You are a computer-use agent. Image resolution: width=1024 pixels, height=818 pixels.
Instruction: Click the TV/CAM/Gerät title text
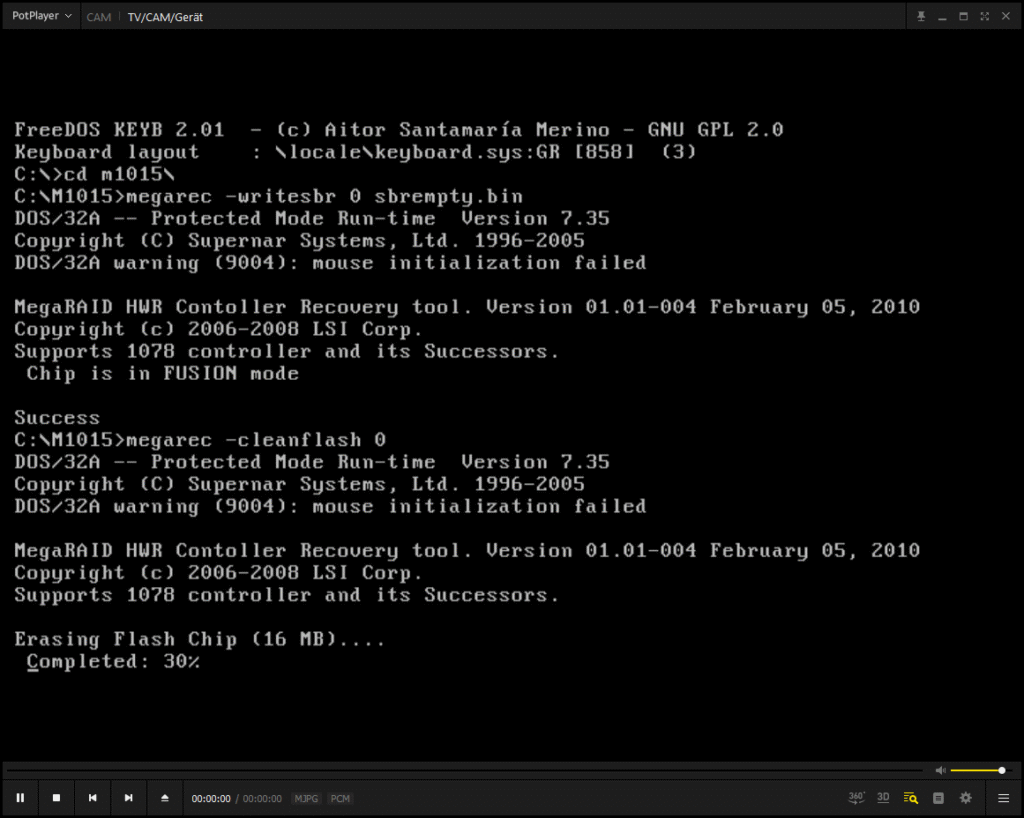tap(165, 17)
